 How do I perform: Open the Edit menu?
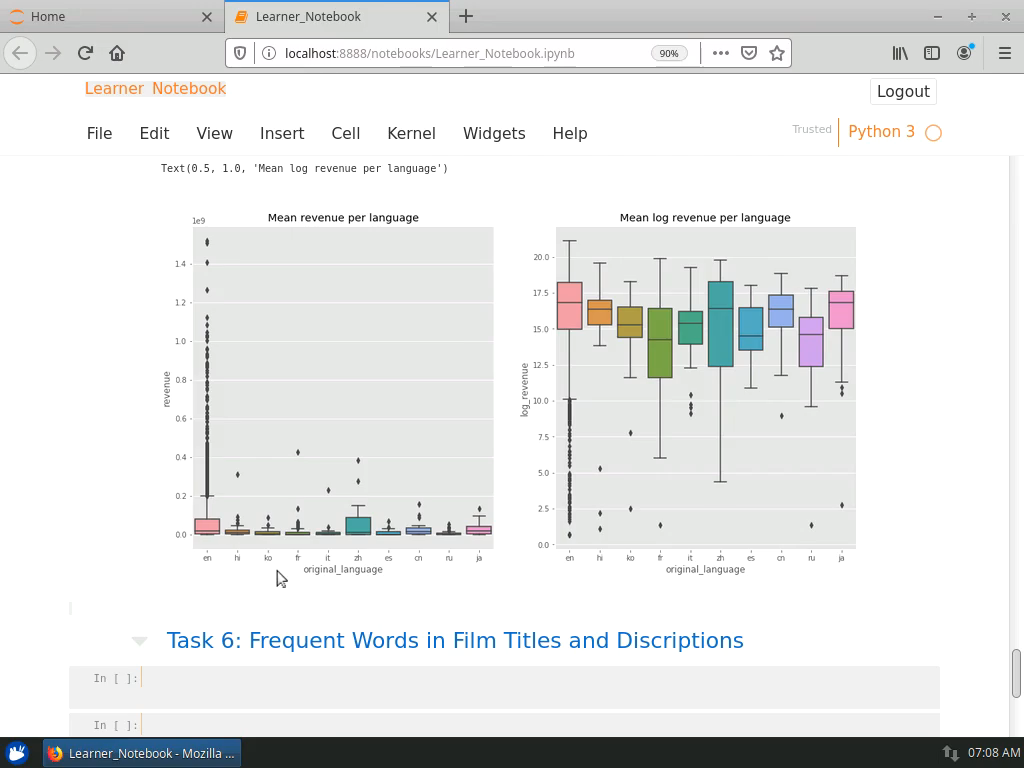pos(154,133)
